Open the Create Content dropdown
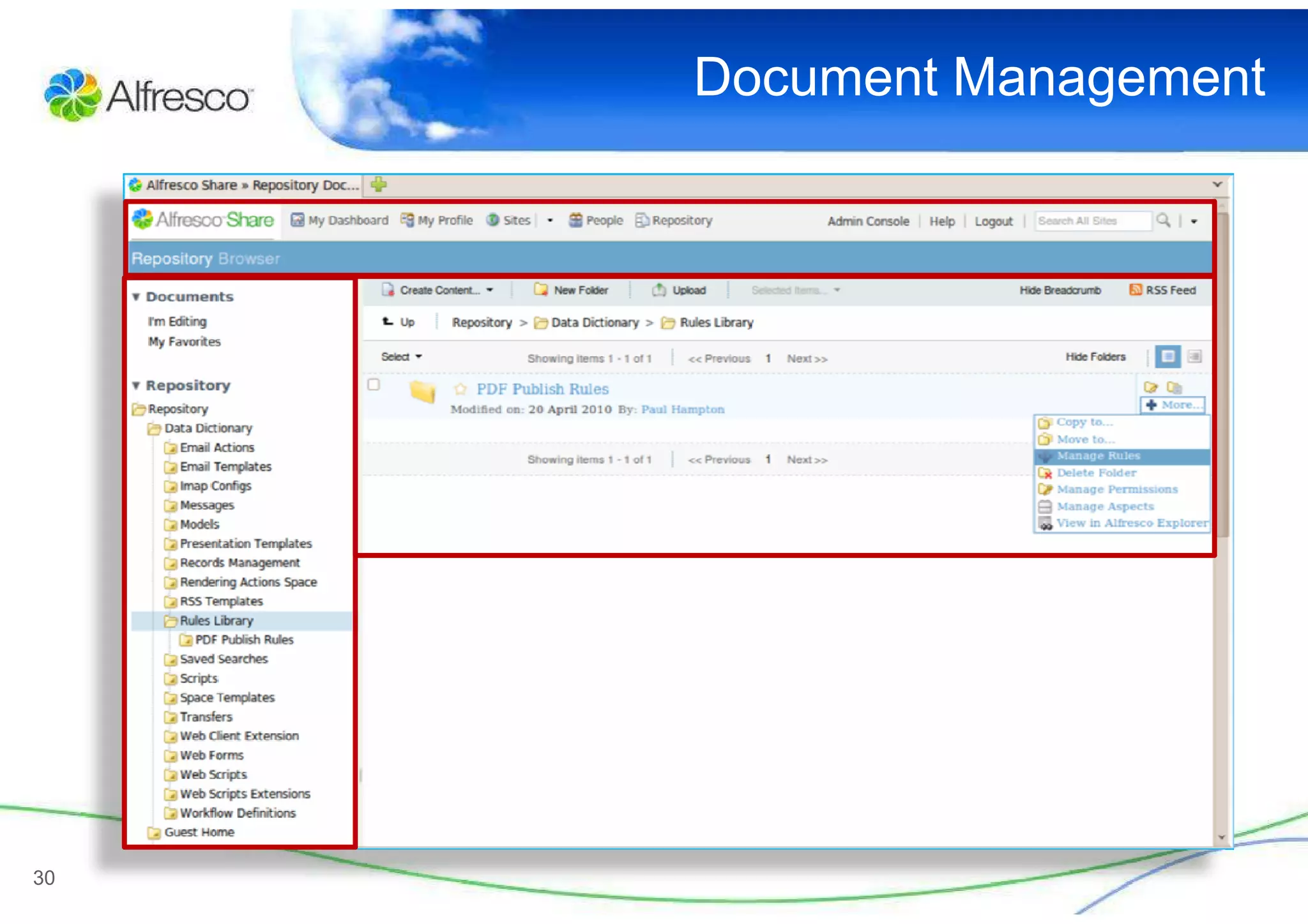This screenshot has height=924, width=1308. point(437,290)
